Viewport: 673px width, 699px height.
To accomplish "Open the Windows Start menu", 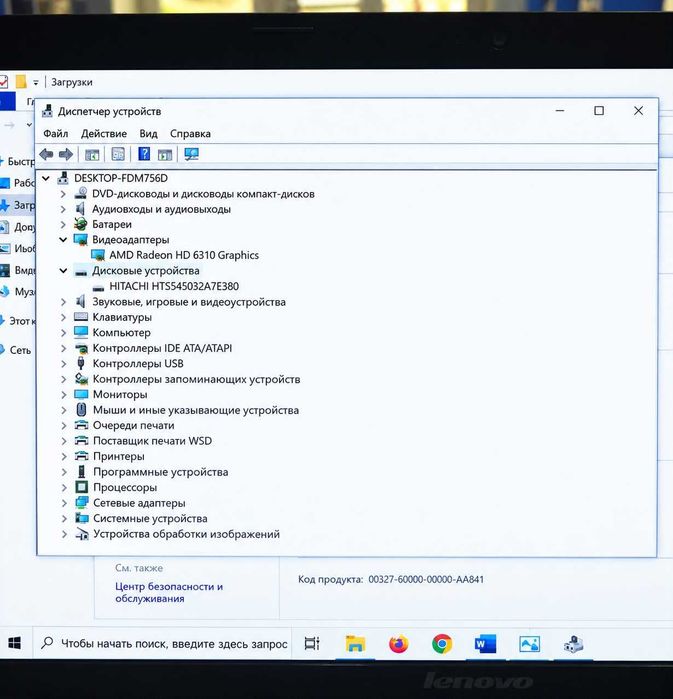I will [15, 643].
